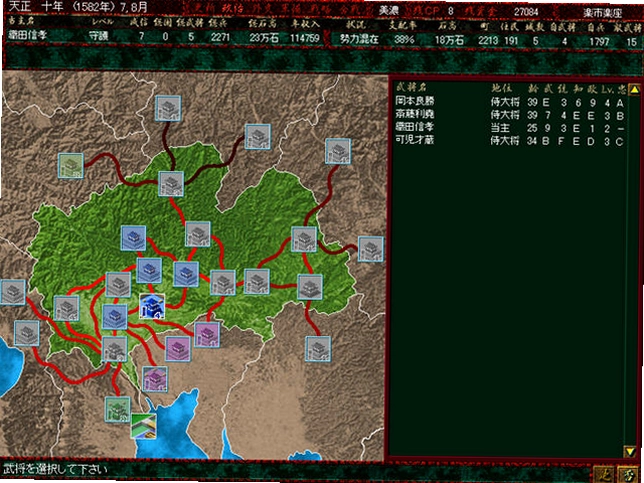Select the purple castle on the province's southern border

207,335
